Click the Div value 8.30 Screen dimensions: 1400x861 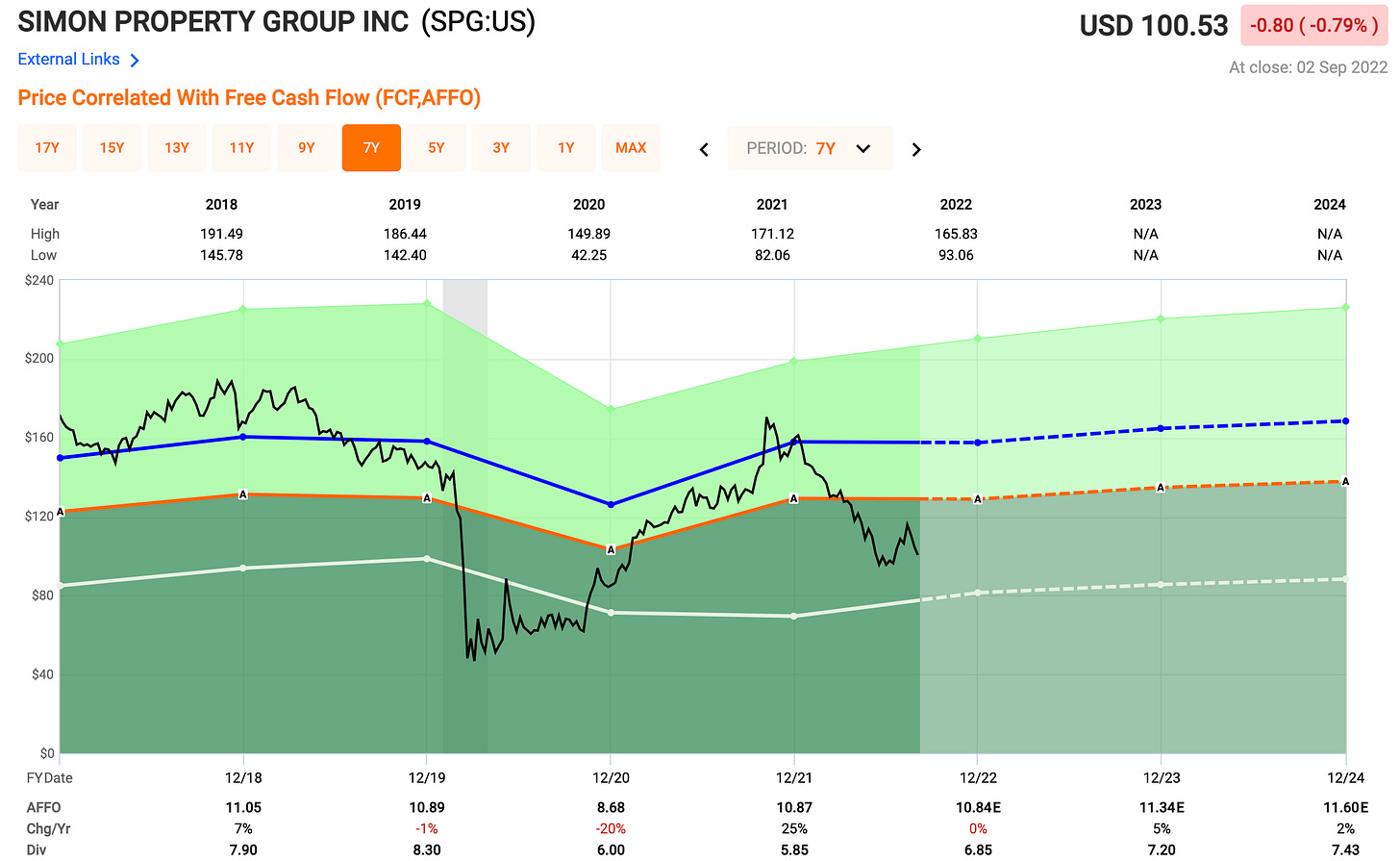(x=427, y=849)
